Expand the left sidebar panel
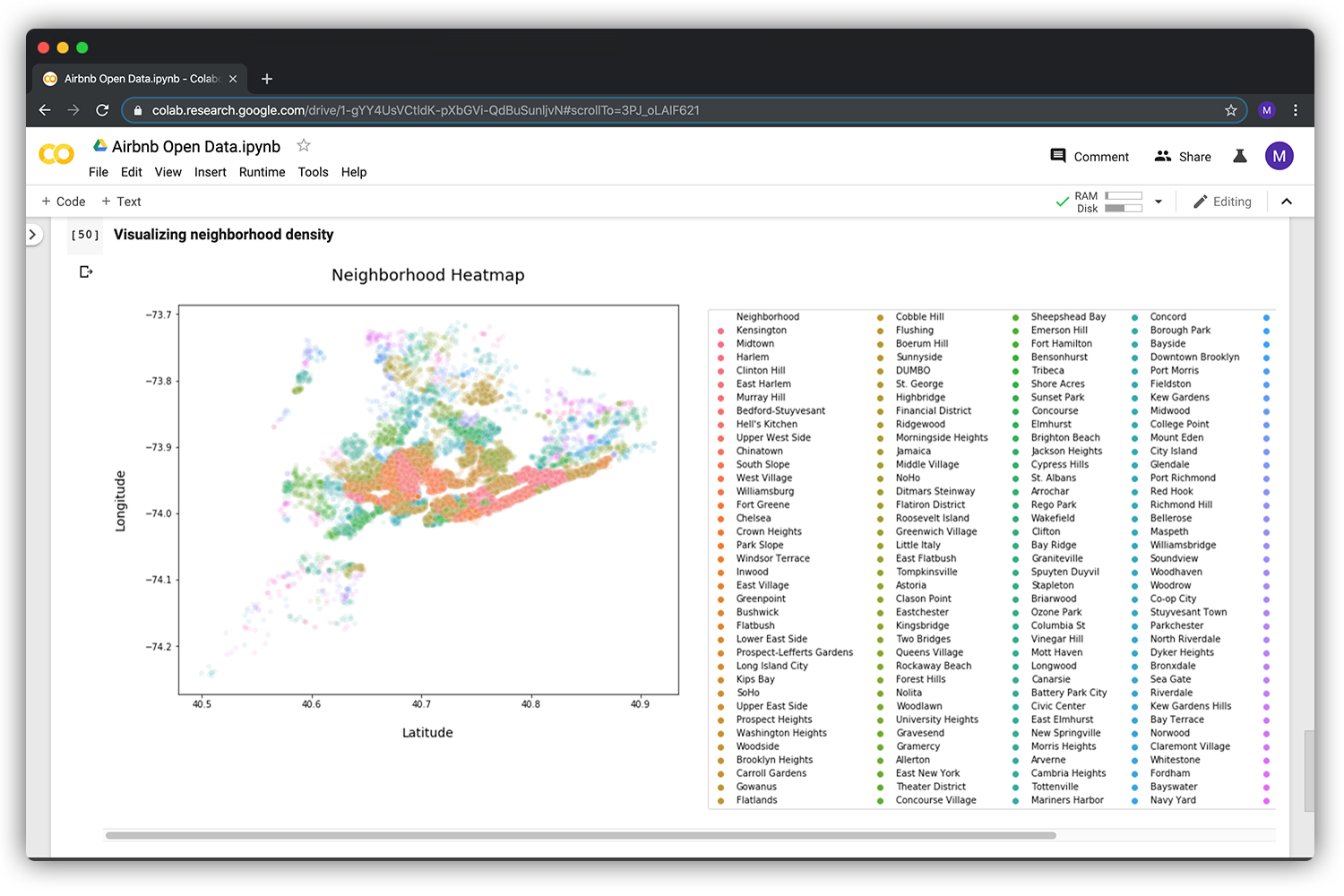Screen dimensions: 1344x896 [x=33, y=235]
